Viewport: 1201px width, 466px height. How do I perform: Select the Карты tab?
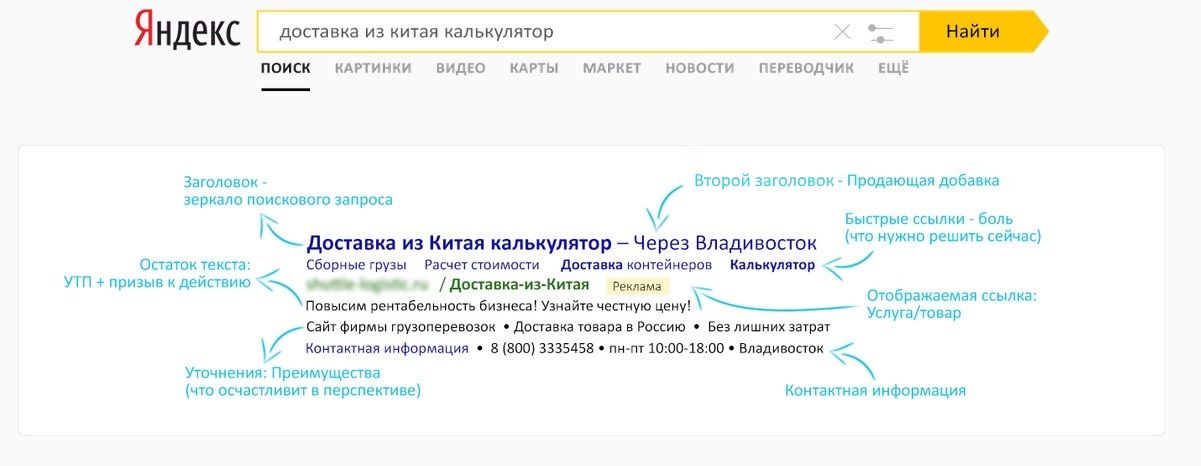pyautogui.click(x=533, y=68)
